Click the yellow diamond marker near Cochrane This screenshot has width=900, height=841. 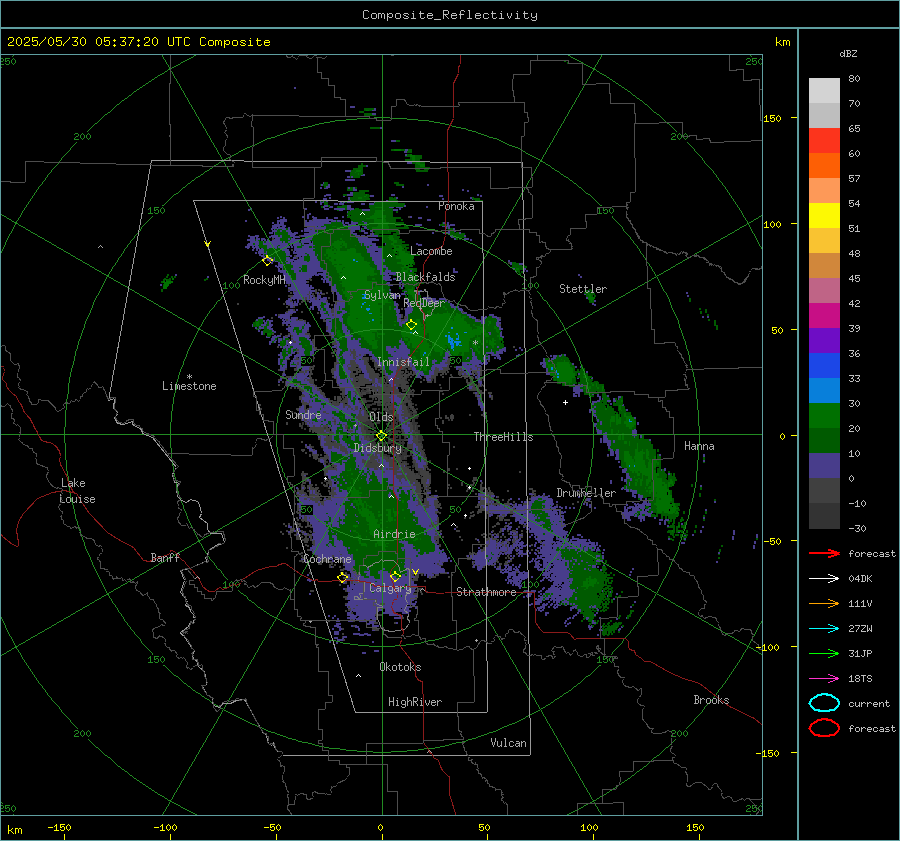(342, 577)
